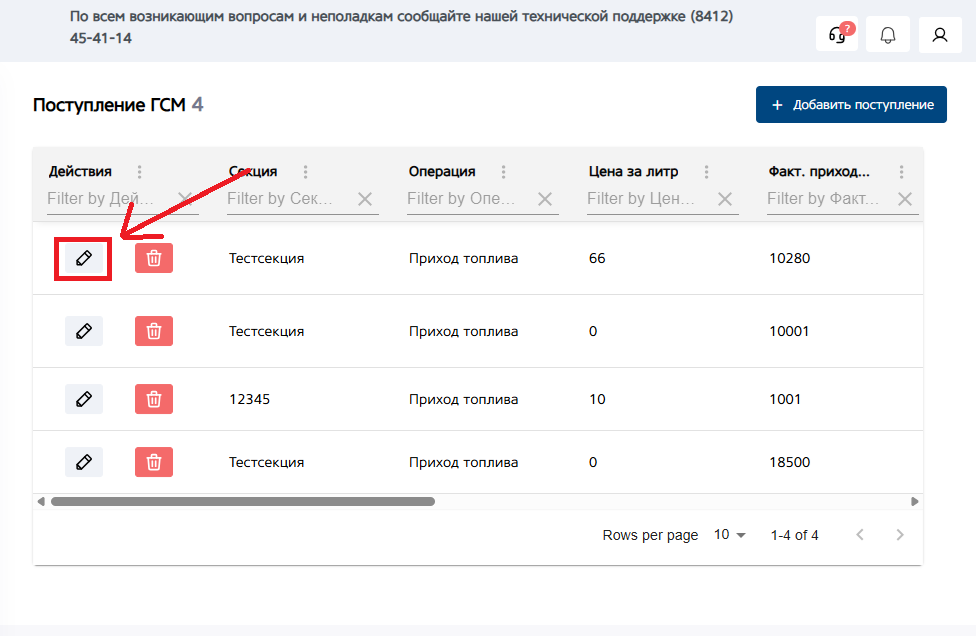976x636 pixels.
Task: Delete the row with section 12345
Action: point(154,399)
